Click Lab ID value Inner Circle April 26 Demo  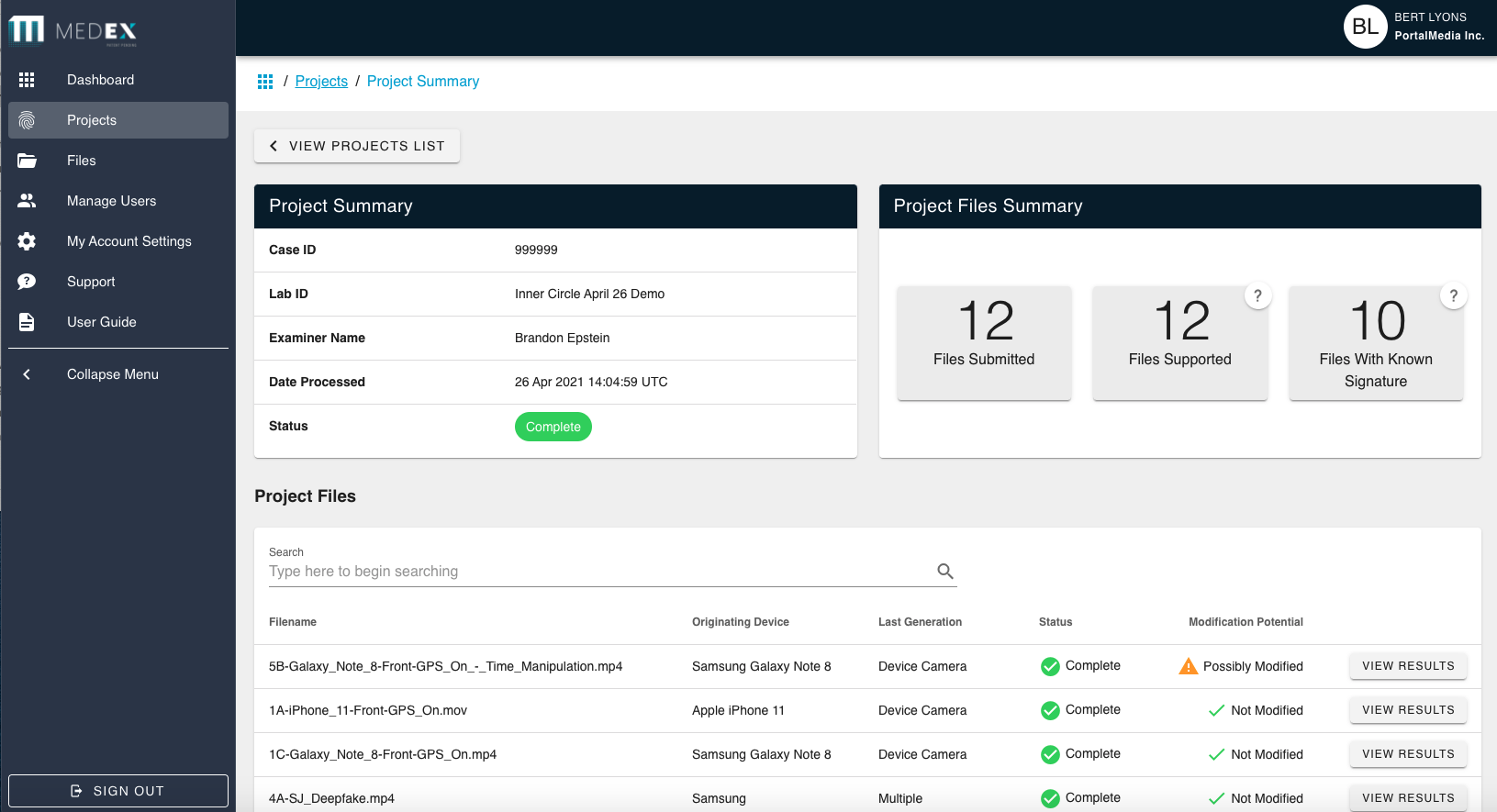pos(589,294)
